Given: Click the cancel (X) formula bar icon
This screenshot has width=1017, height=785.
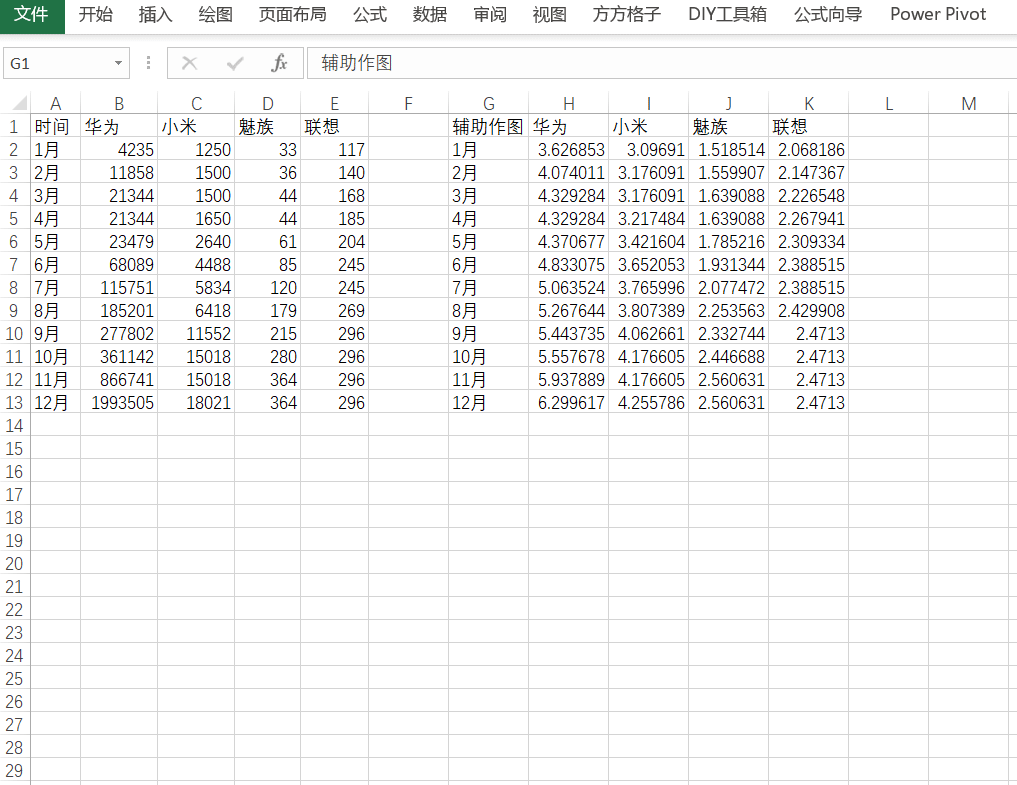Looking at the screenshot, I should 189,63.
